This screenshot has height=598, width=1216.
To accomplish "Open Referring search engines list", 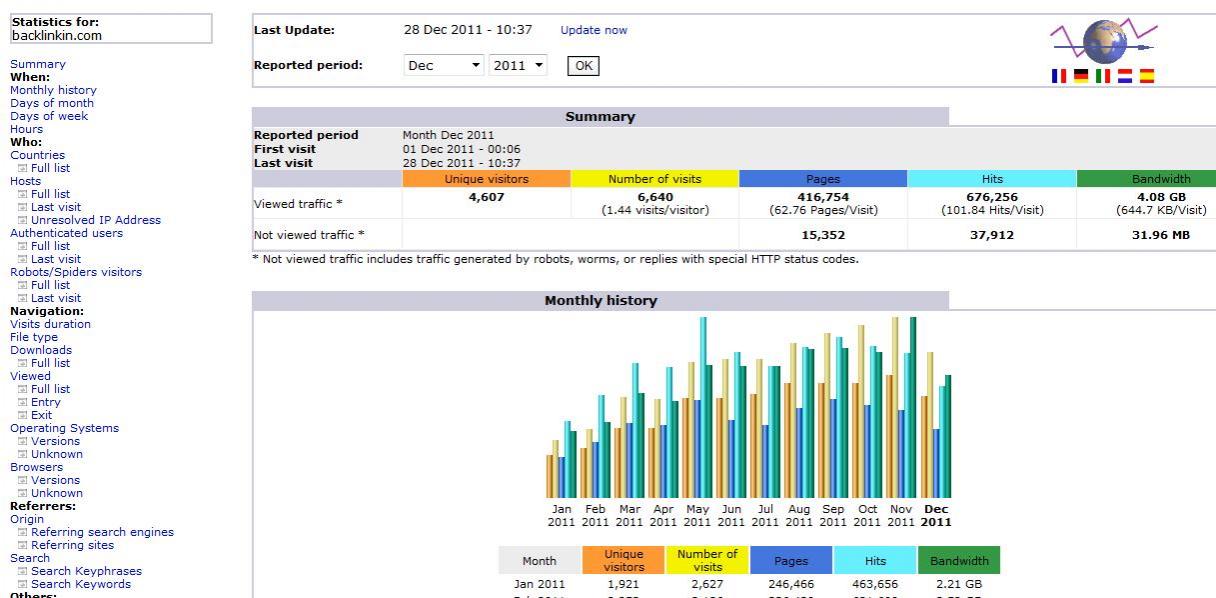I will (x=102, y=532).
